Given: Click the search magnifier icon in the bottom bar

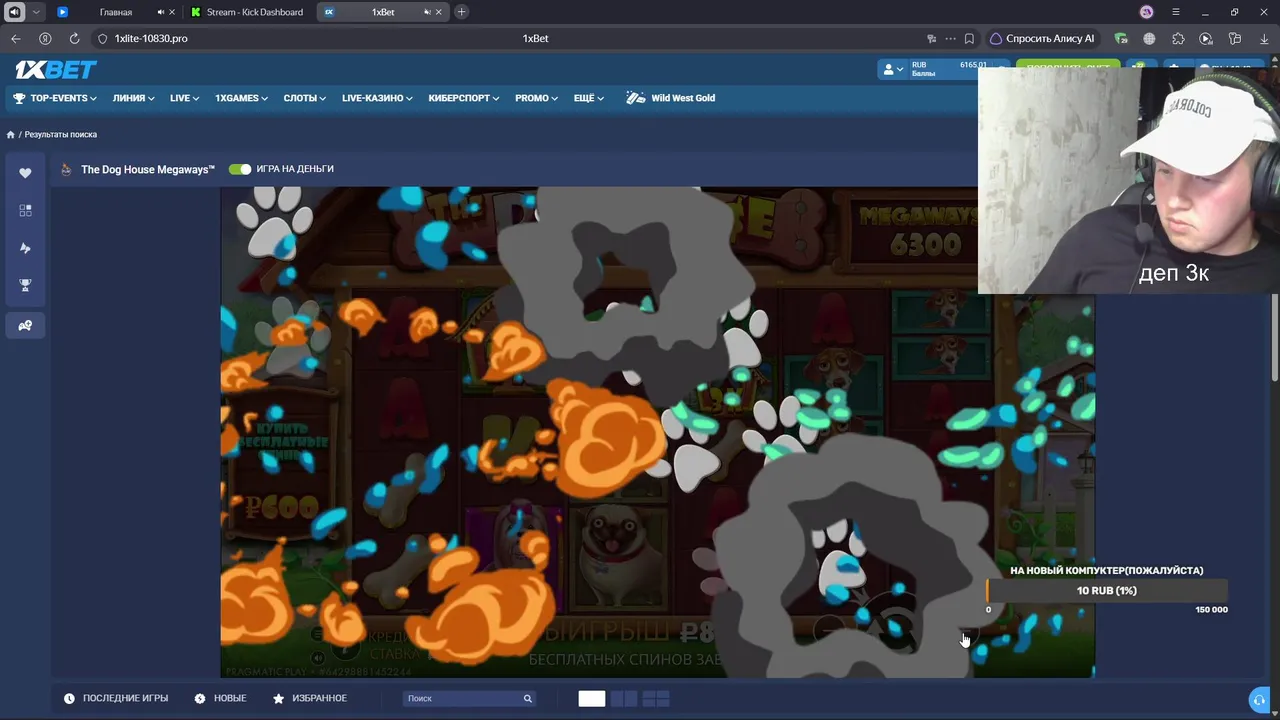Looking at the screenshot, I should coord(527,698).
